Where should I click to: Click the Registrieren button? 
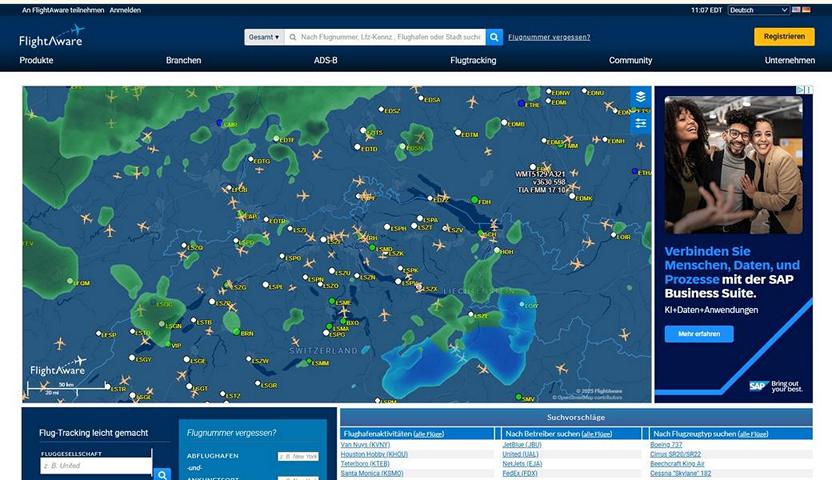coord(784,37)
